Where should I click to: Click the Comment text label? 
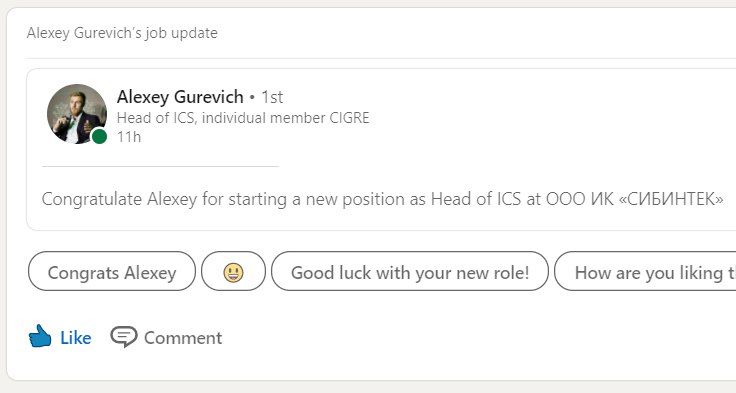183,338
